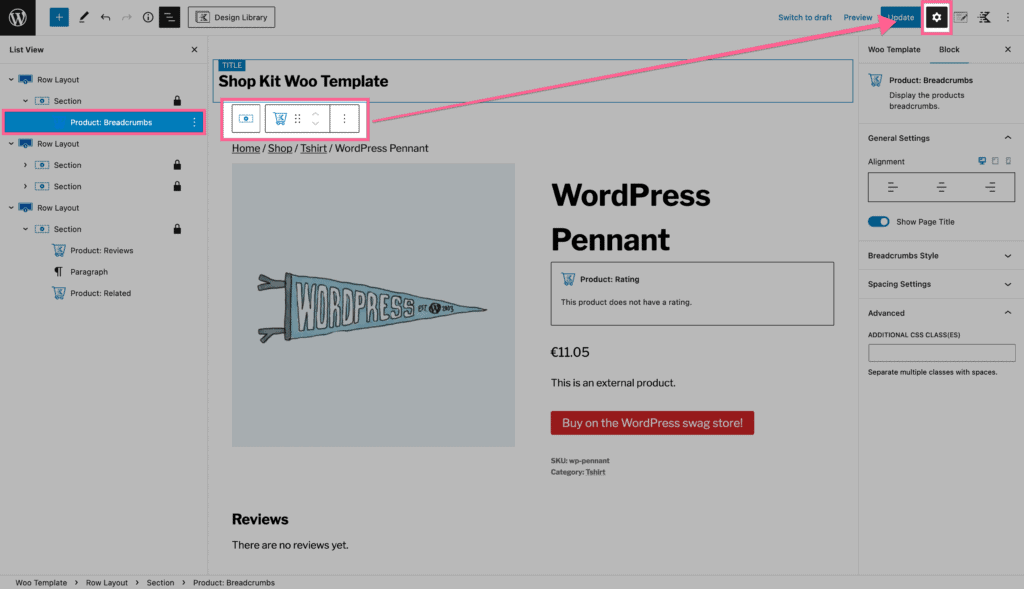Click the Undo arrow in the toolbar
This screenshot has width=1024, height=589.
click(104, 17)
